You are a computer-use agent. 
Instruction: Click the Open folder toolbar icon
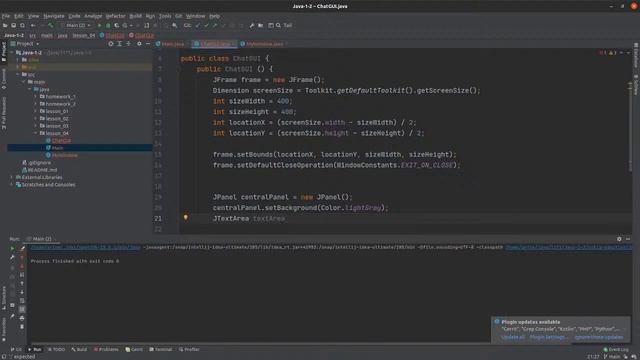[5, 25]
